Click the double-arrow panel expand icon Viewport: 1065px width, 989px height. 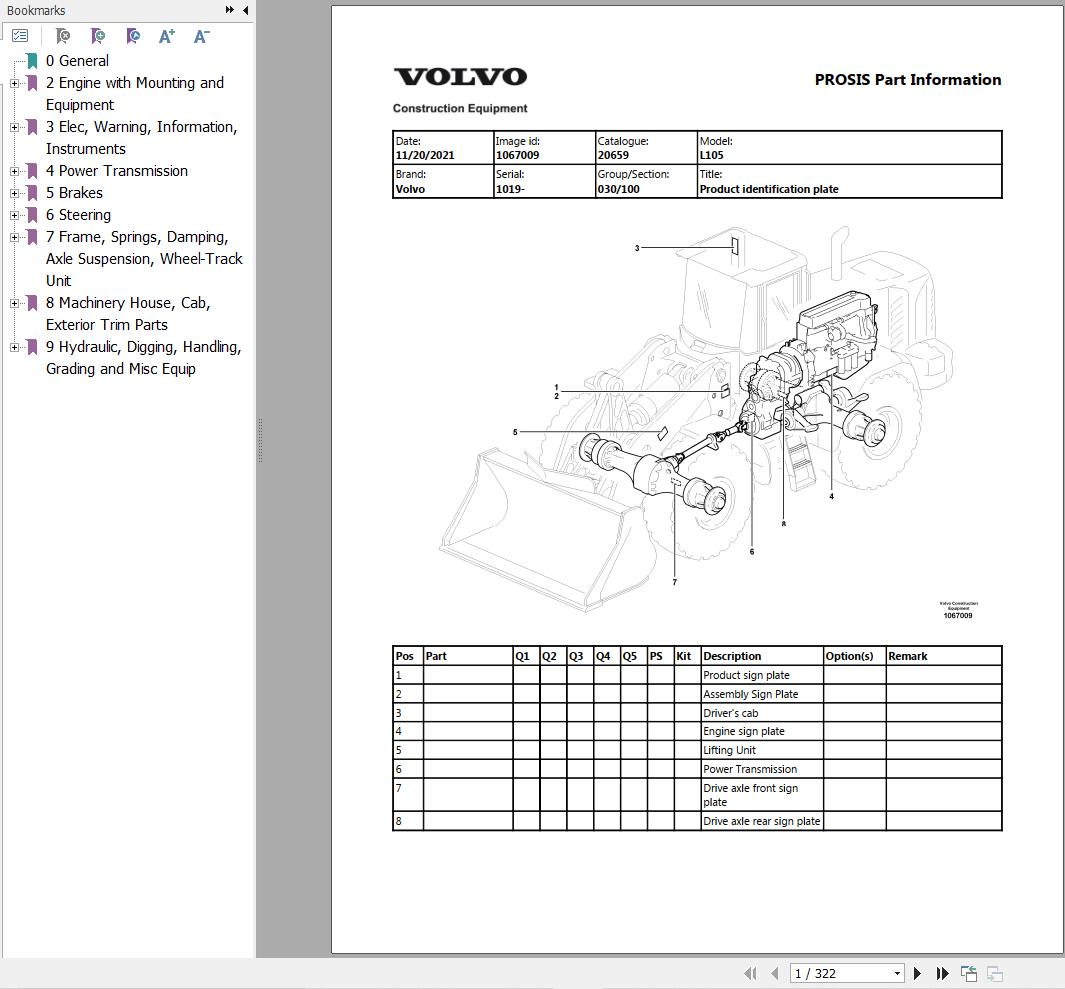coord(230,10)
